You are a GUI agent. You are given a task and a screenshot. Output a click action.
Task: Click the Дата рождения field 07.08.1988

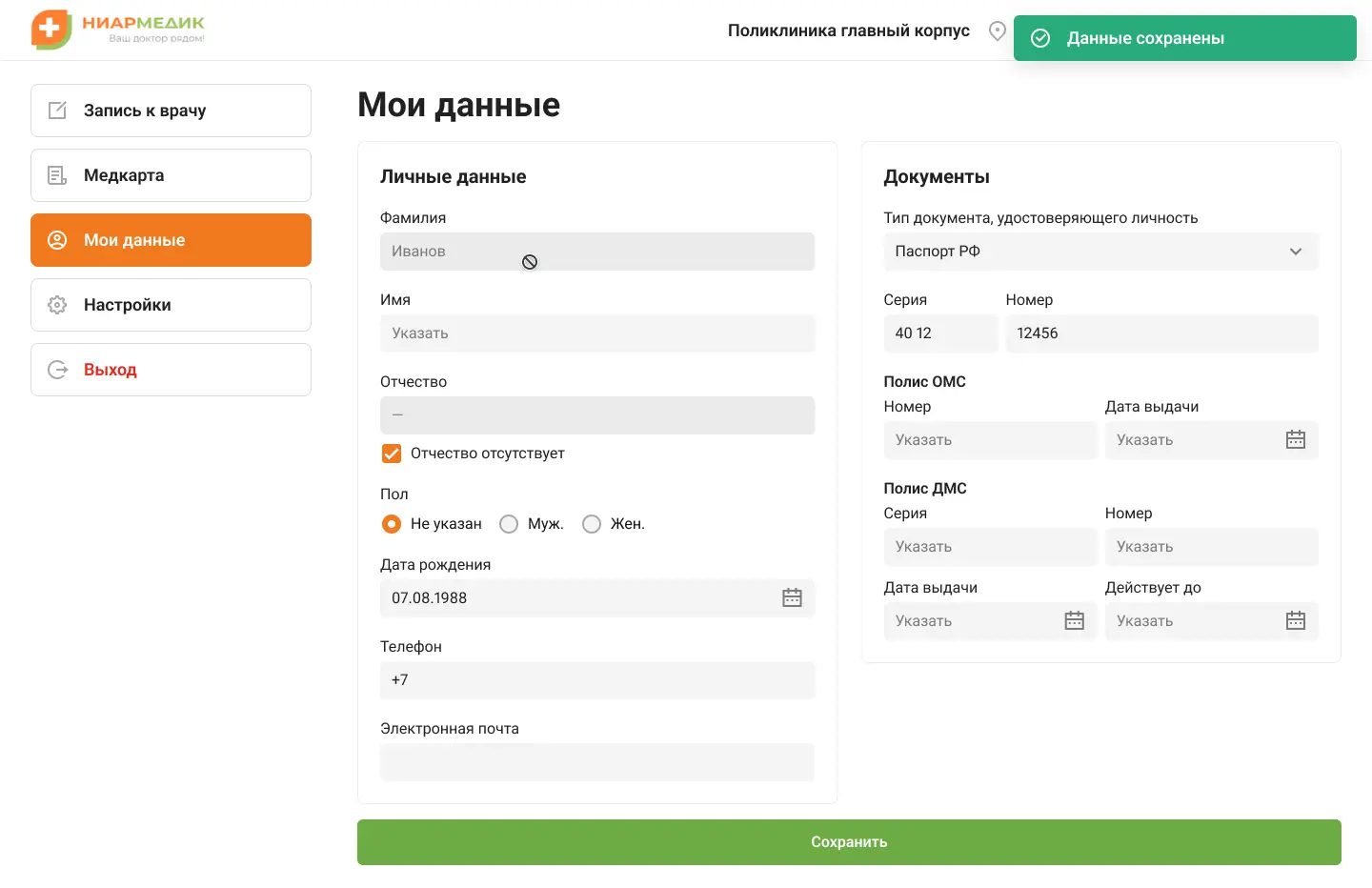tap(597, 598)
